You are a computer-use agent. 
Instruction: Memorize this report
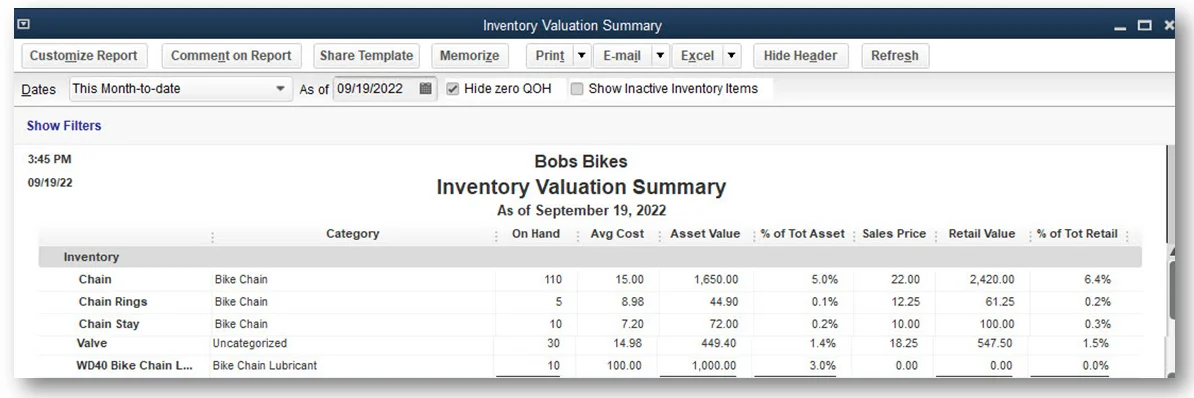pos(470,56)
